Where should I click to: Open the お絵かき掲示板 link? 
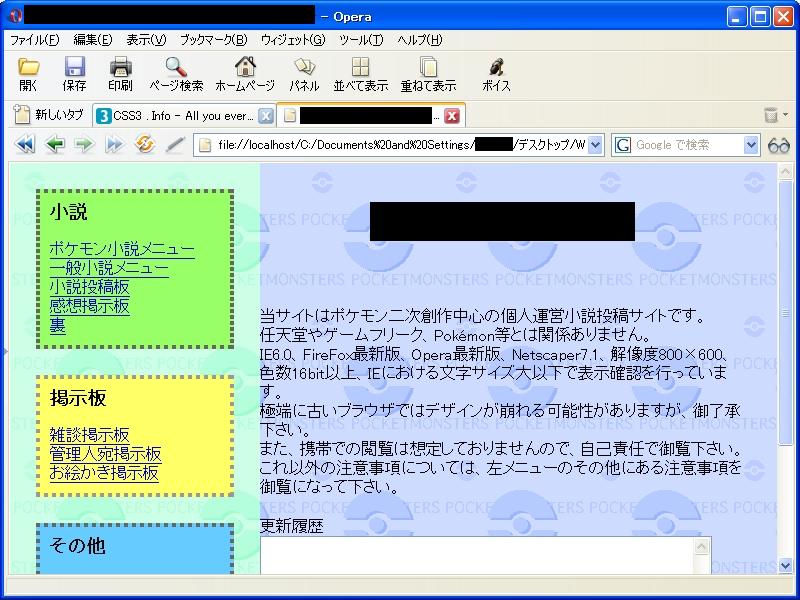[104, 472]
